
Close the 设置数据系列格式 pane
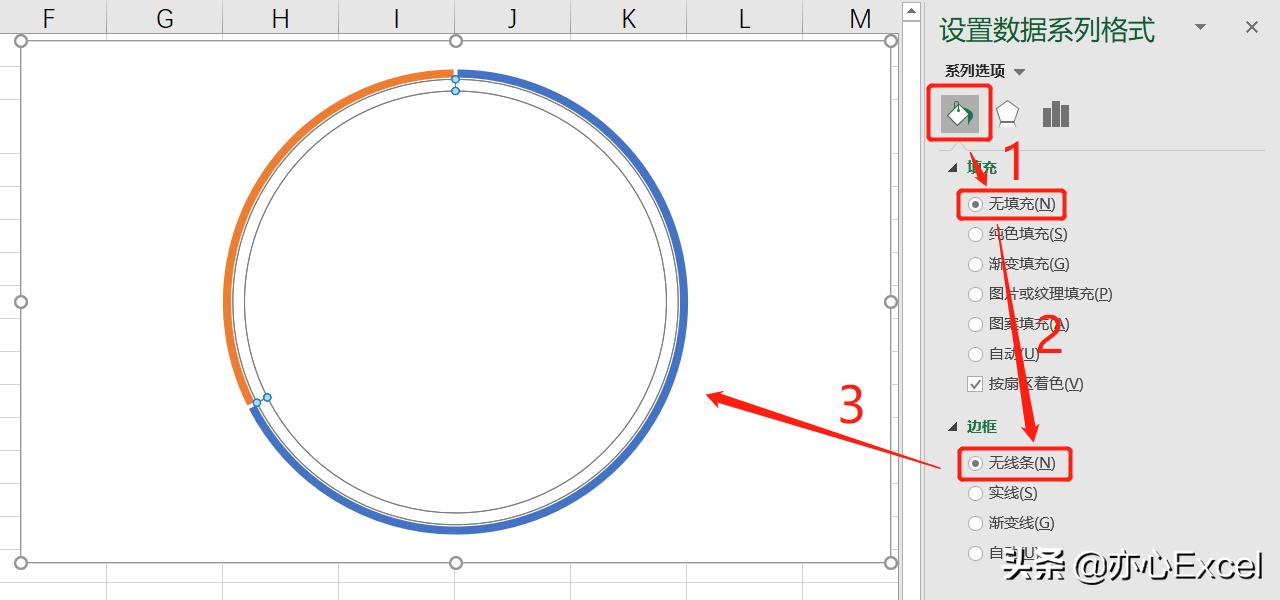click(x=1251, y=28)
